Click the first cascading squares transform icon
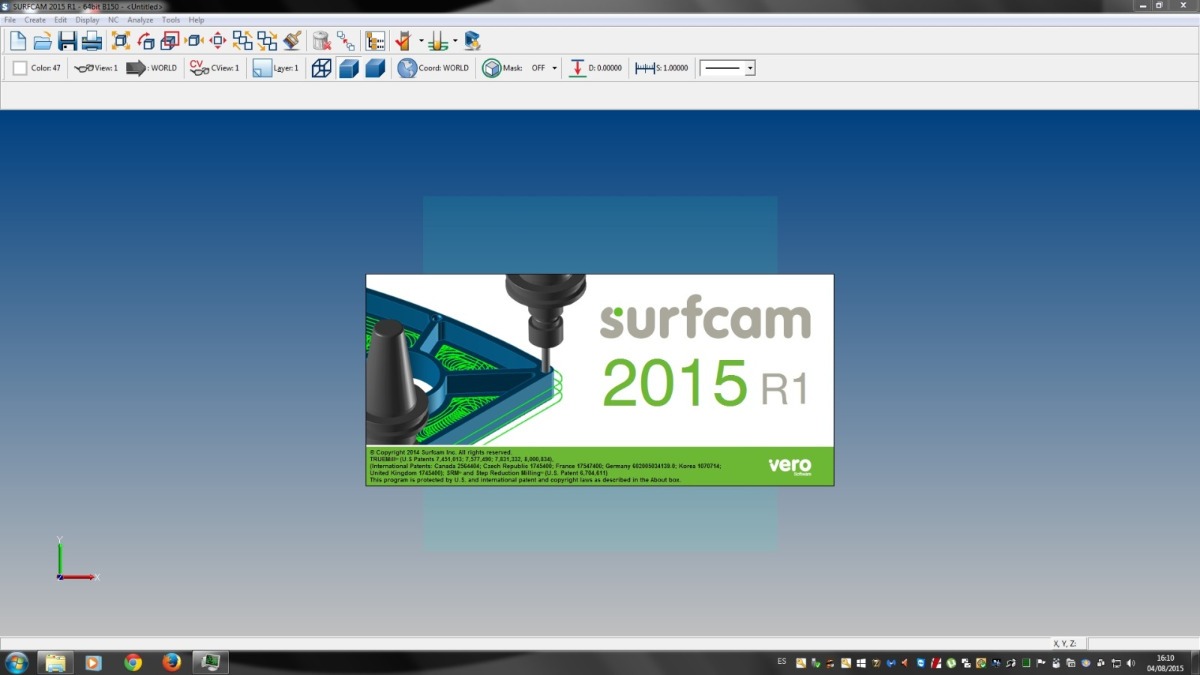This screenshot has width=1200, height=675. coord(243,41)
